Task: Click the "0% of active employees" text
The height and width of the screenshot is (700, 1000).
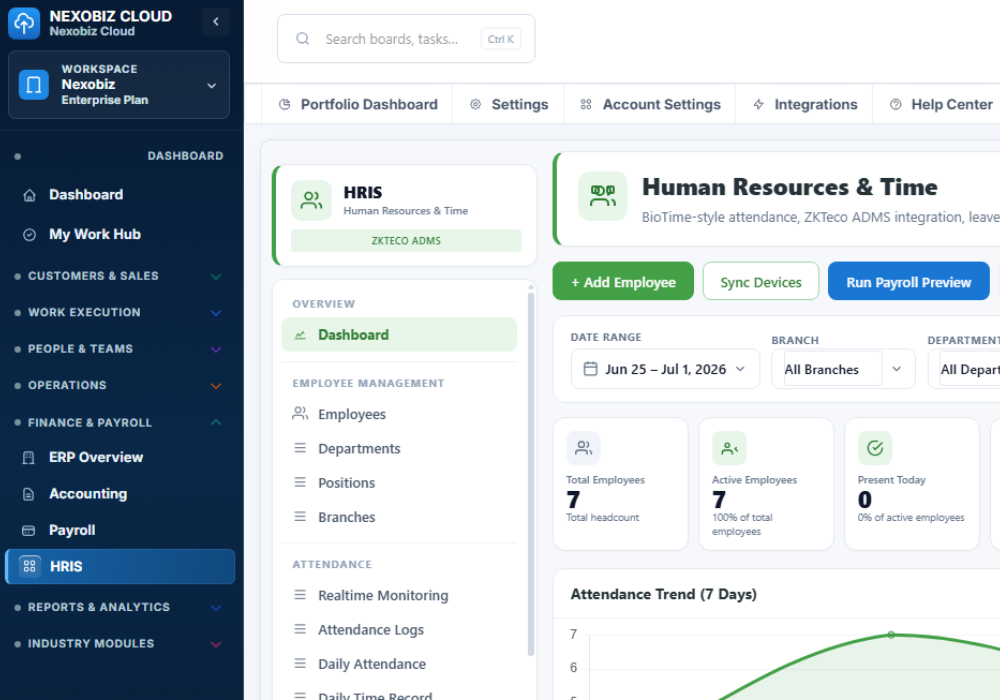Action: click(x=911, y=518)
